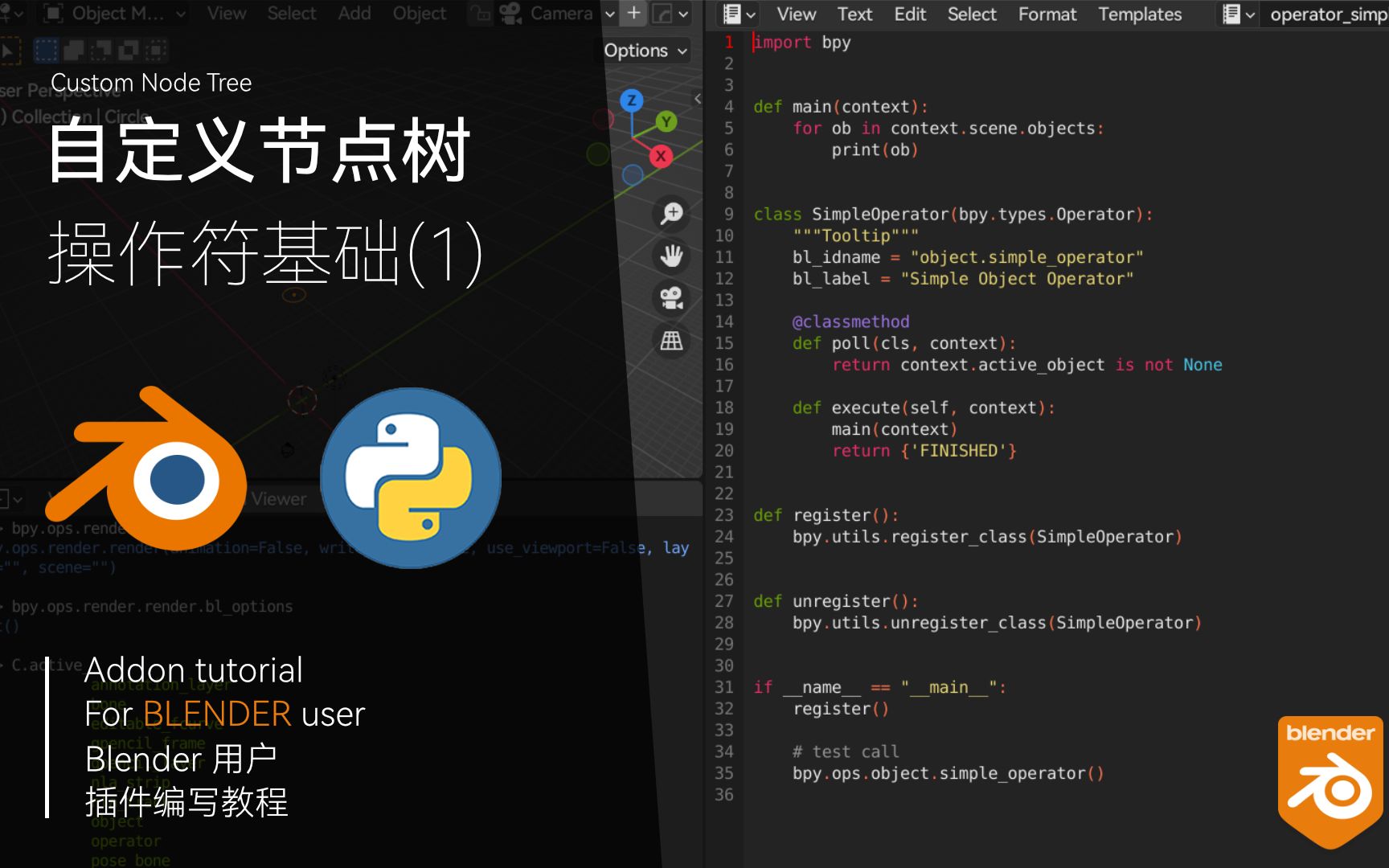
Task: Choose the Intersect selection mode icon
Action: coord(155,51)
